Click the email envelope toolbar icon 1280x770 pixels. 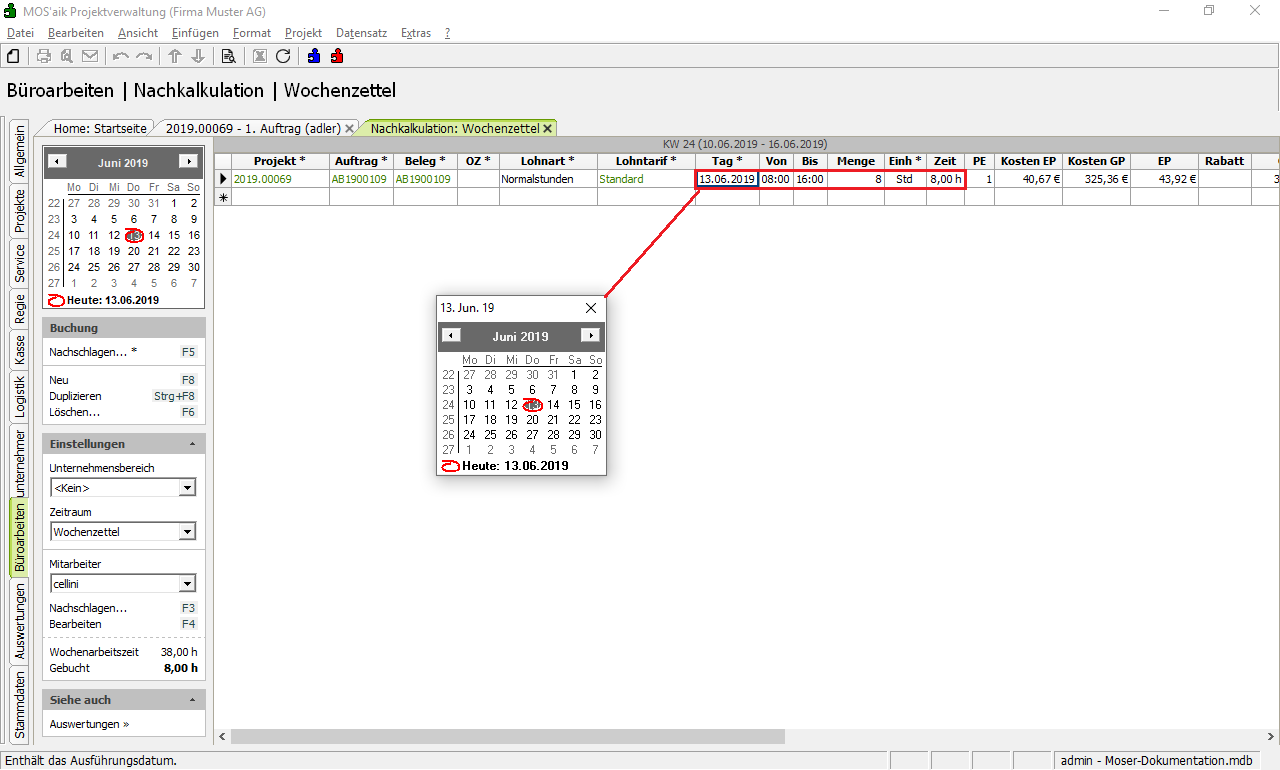[90, 56]
